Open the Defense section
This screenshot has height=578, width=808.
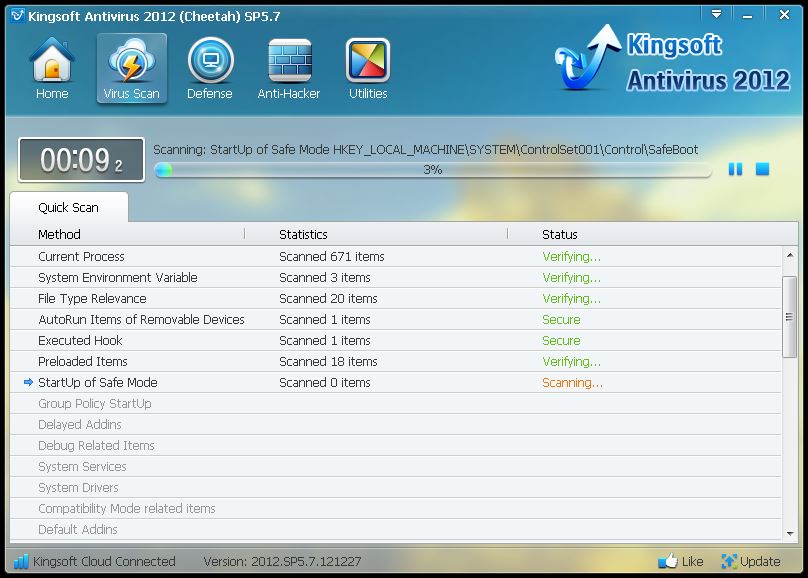point(210,69)
